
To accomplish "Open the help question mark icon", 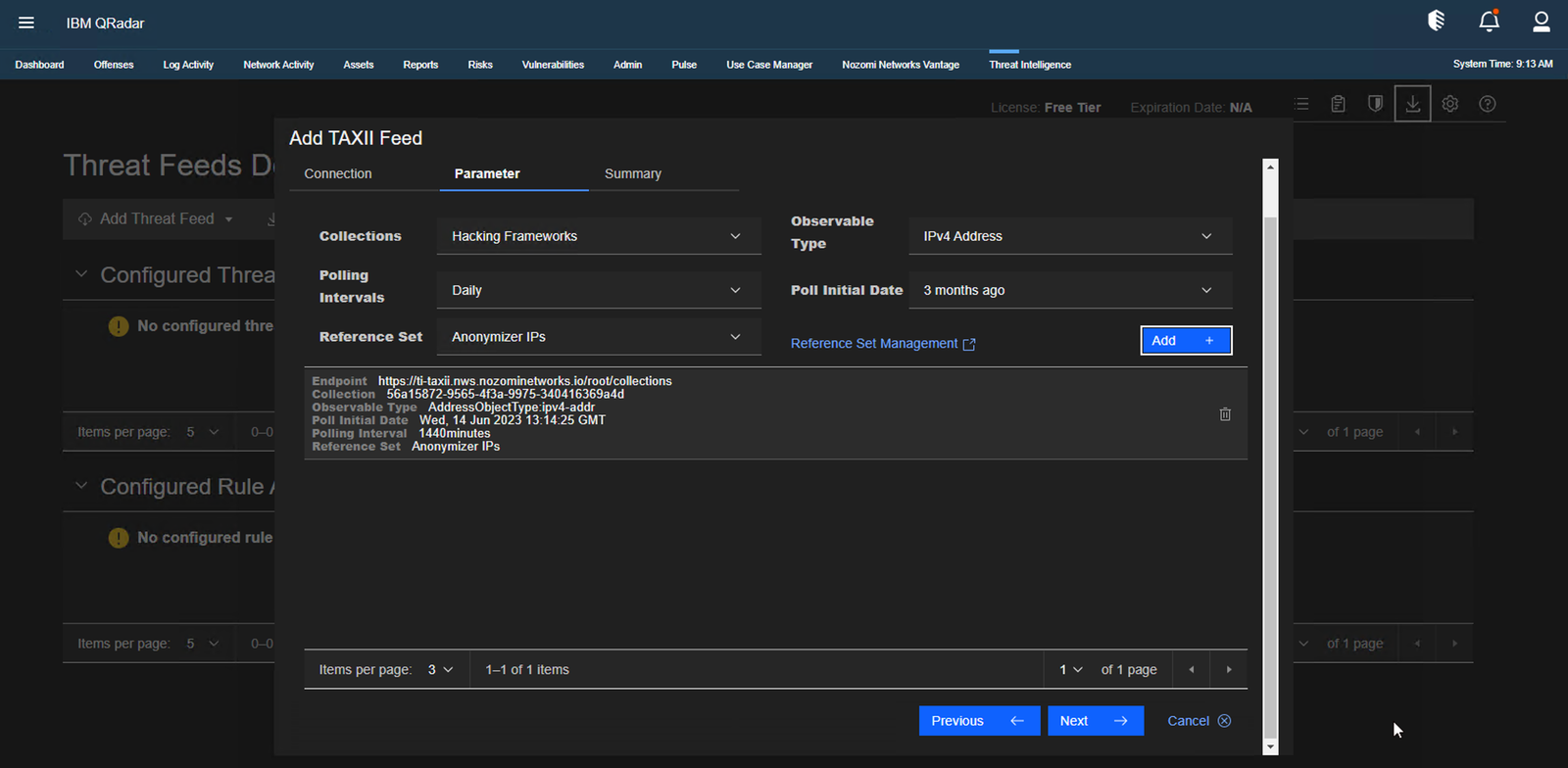I will 1488,104.
